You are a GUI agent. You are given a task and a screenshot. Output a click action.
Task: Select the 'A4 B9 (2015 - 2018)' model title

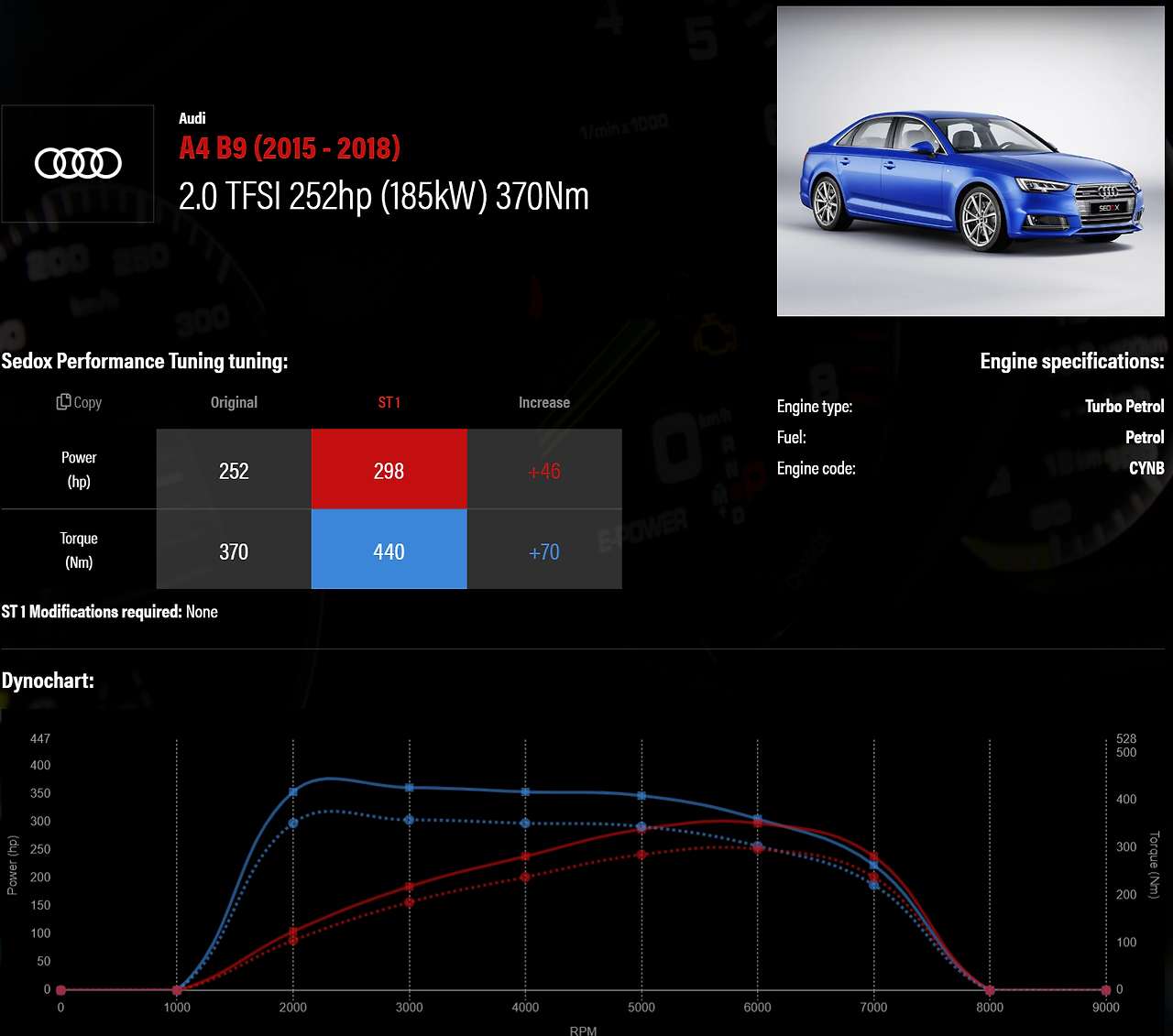290,148
